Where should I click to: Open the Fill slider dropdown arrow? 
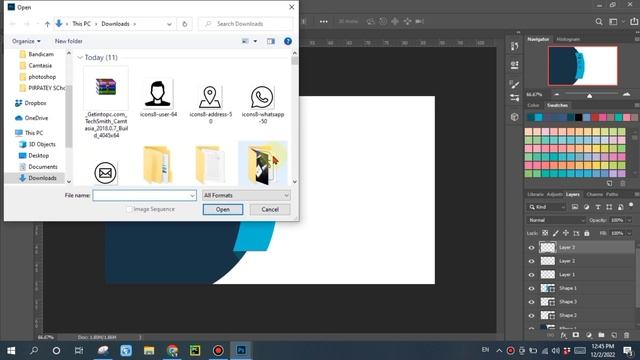(629, 233)
